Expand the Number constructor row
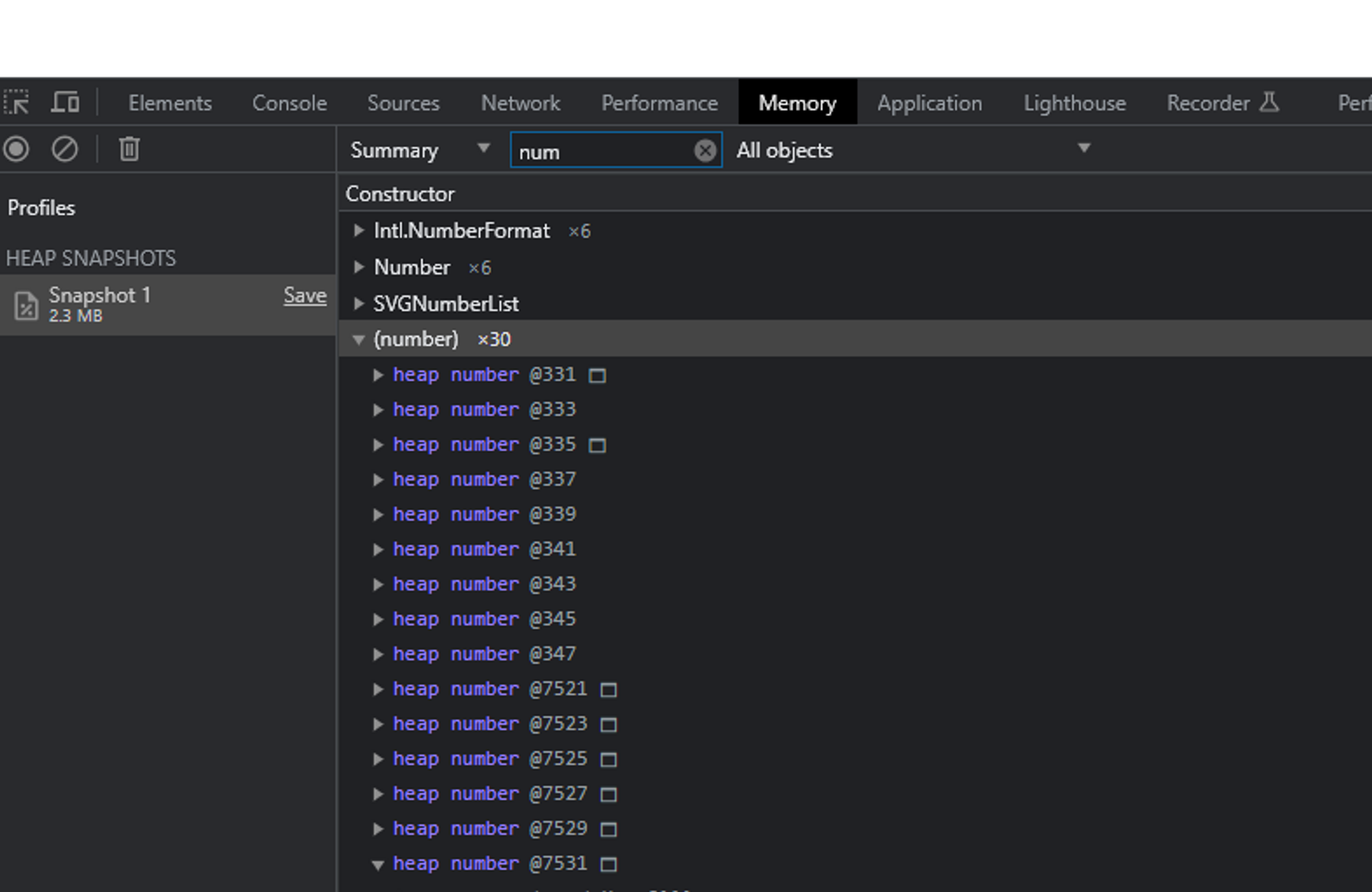 (x=358, y=267)
